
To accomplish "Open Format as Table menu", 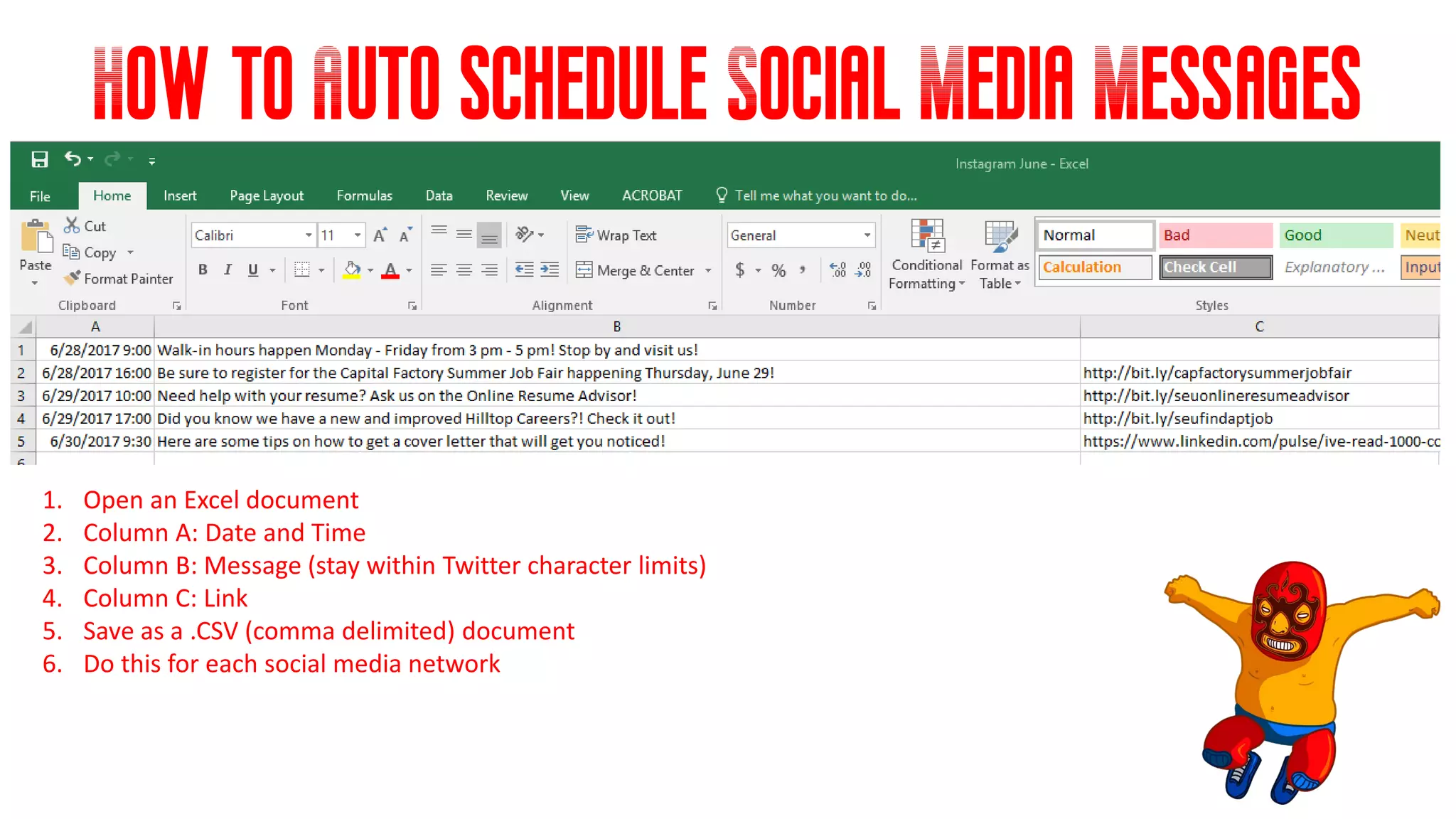I will [1000, 255].
